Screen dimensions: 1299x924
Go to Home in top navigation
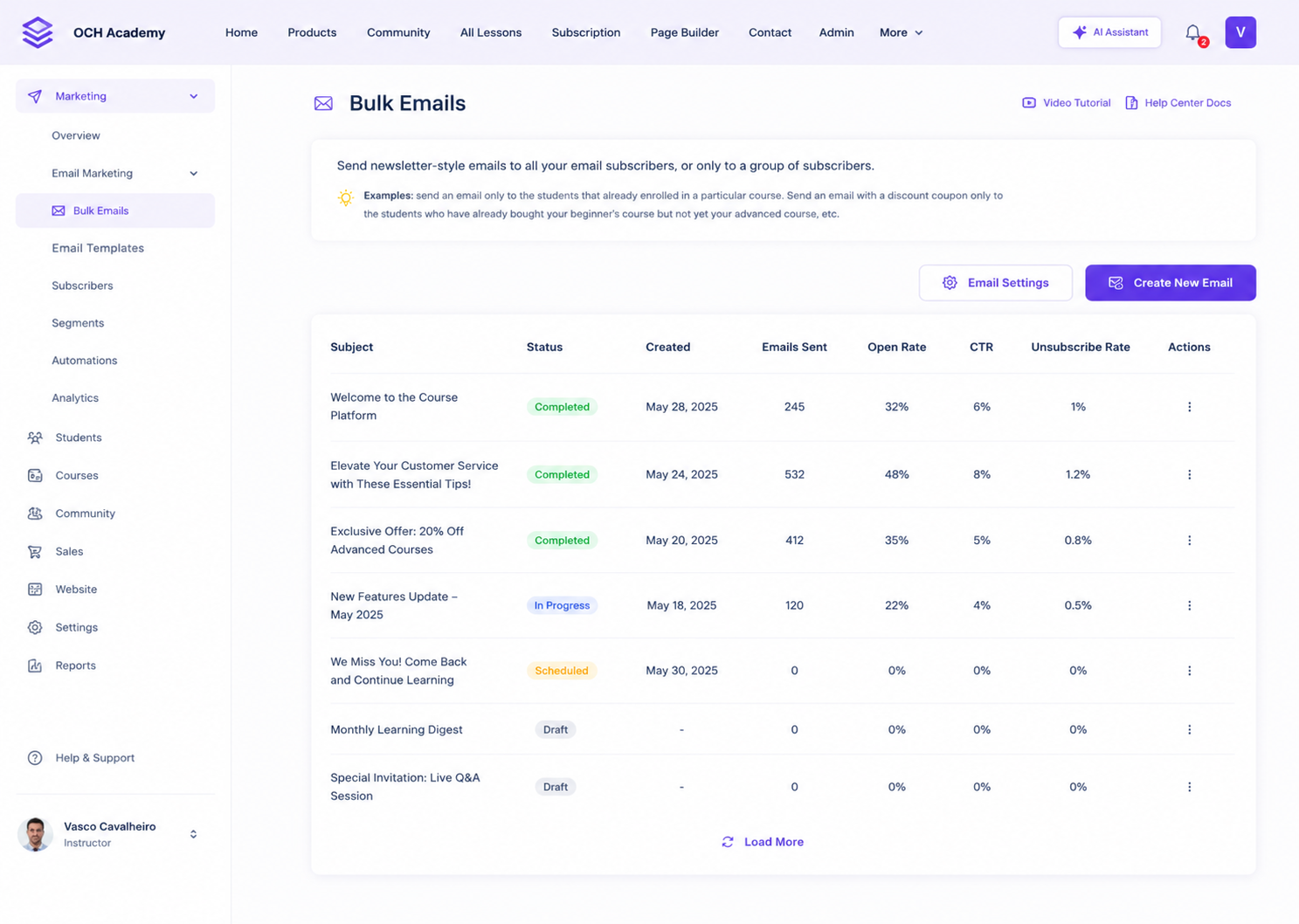pyautogui.click(x=241, y=32)
